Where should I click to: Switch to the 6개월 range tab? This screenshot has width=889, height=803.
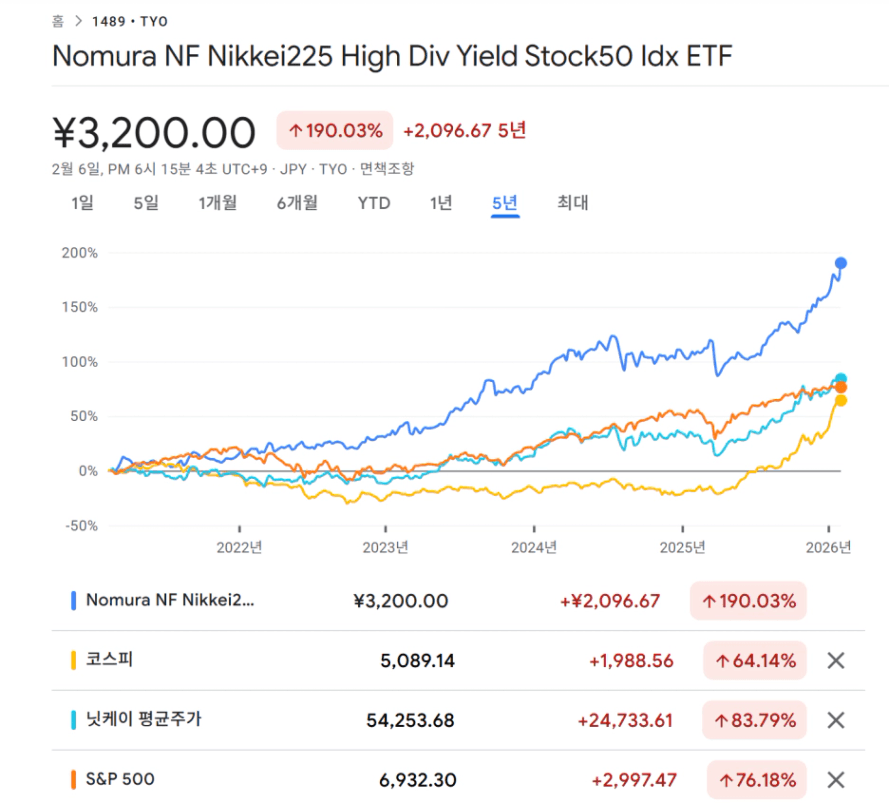(x=297, y=203)
